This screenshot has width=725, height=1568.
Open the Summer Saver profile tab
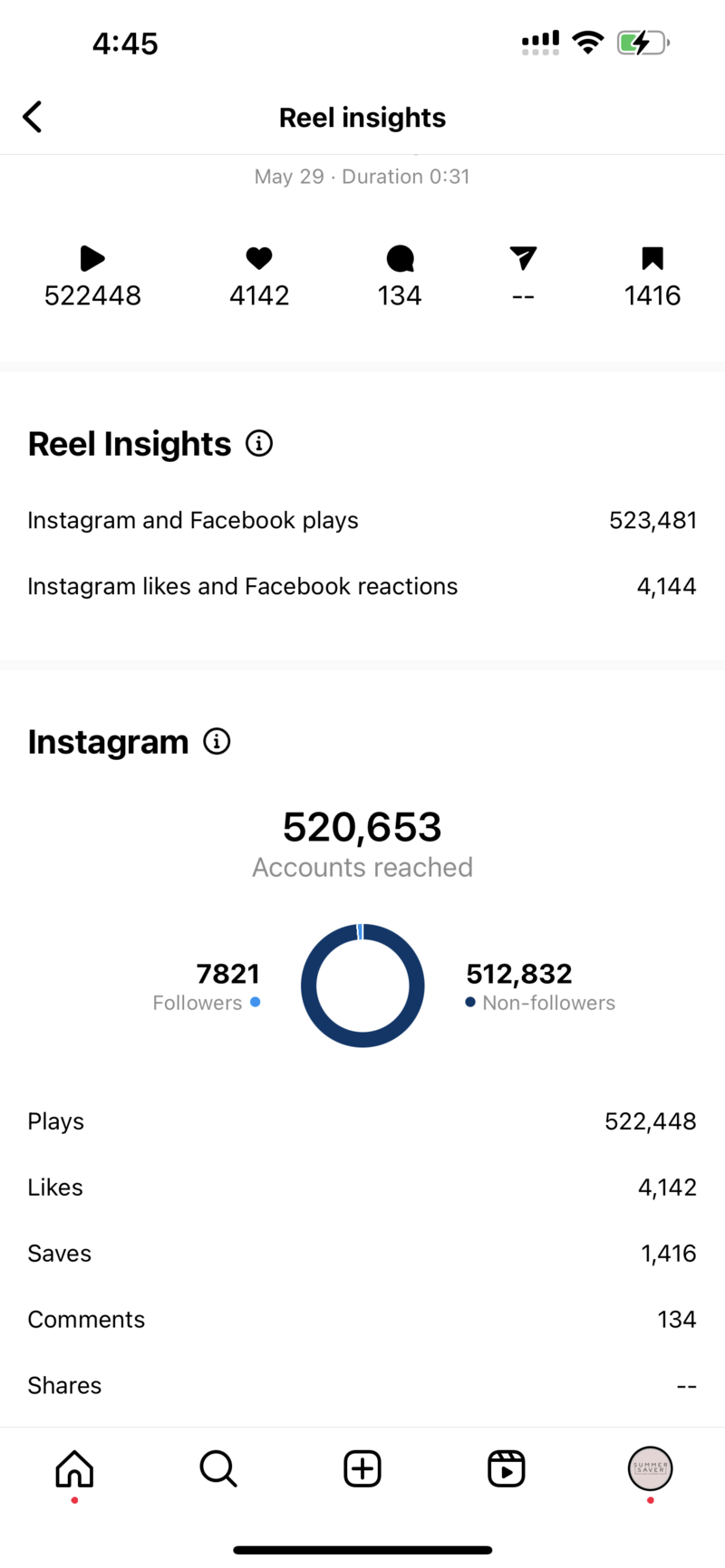tap(651, 1468)
